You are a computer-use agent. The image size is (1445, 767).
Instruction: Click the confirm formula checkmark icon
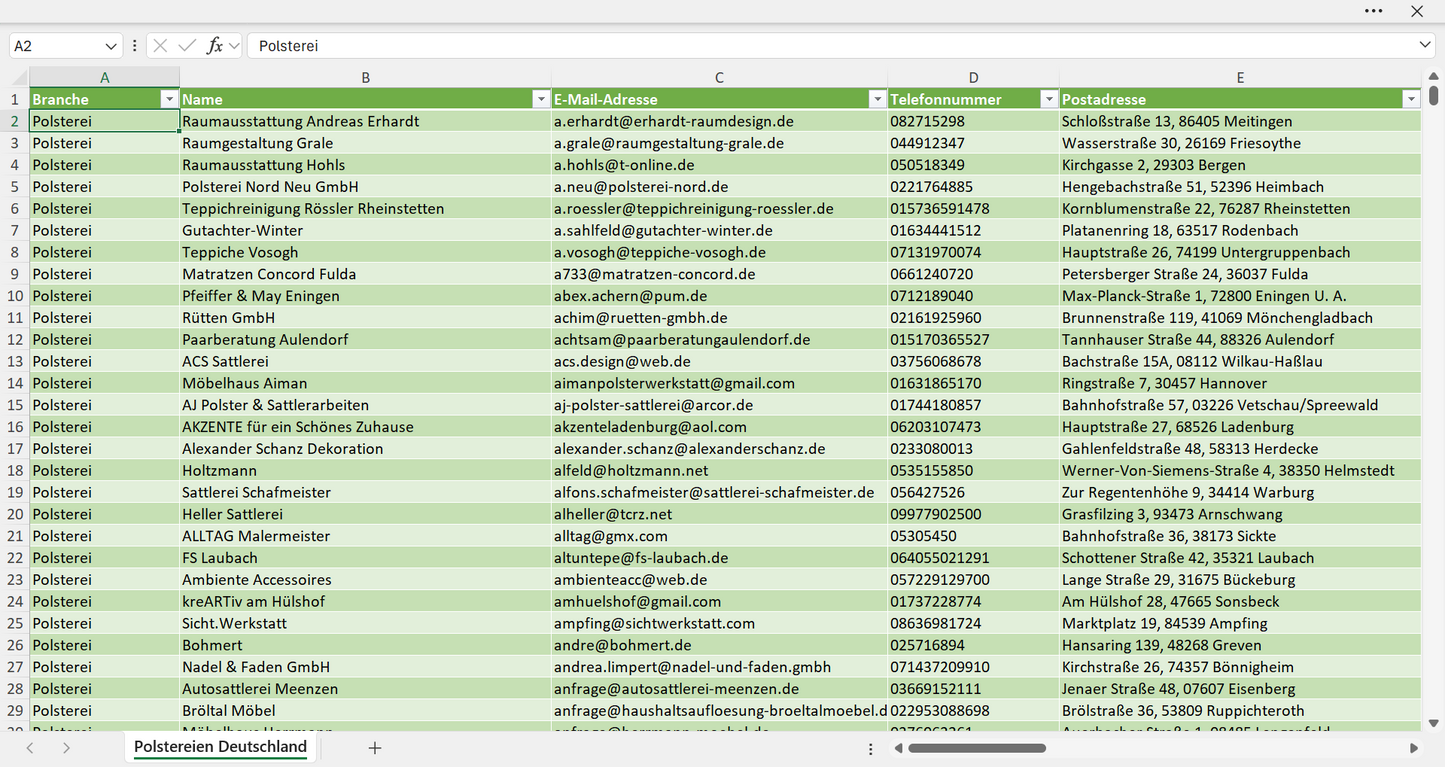(187, 46)
